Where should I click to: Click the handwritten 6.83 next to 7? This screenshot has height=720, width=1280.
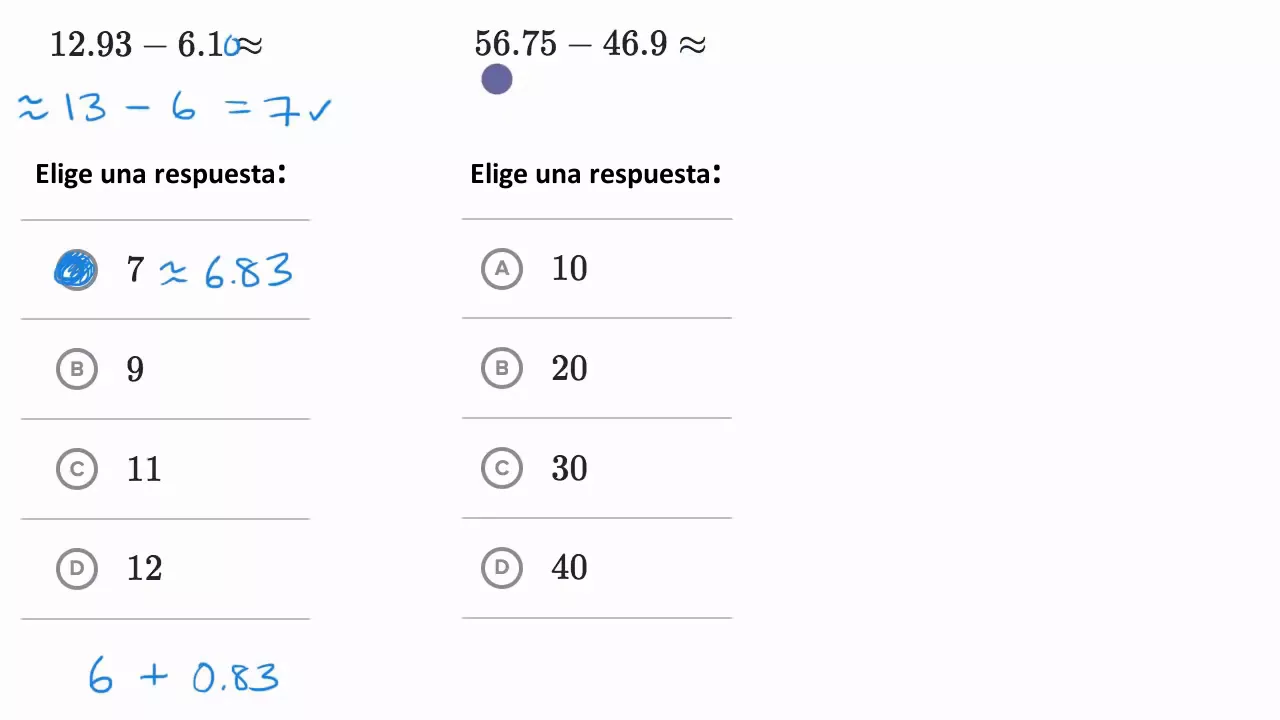[x=248, y=271]
